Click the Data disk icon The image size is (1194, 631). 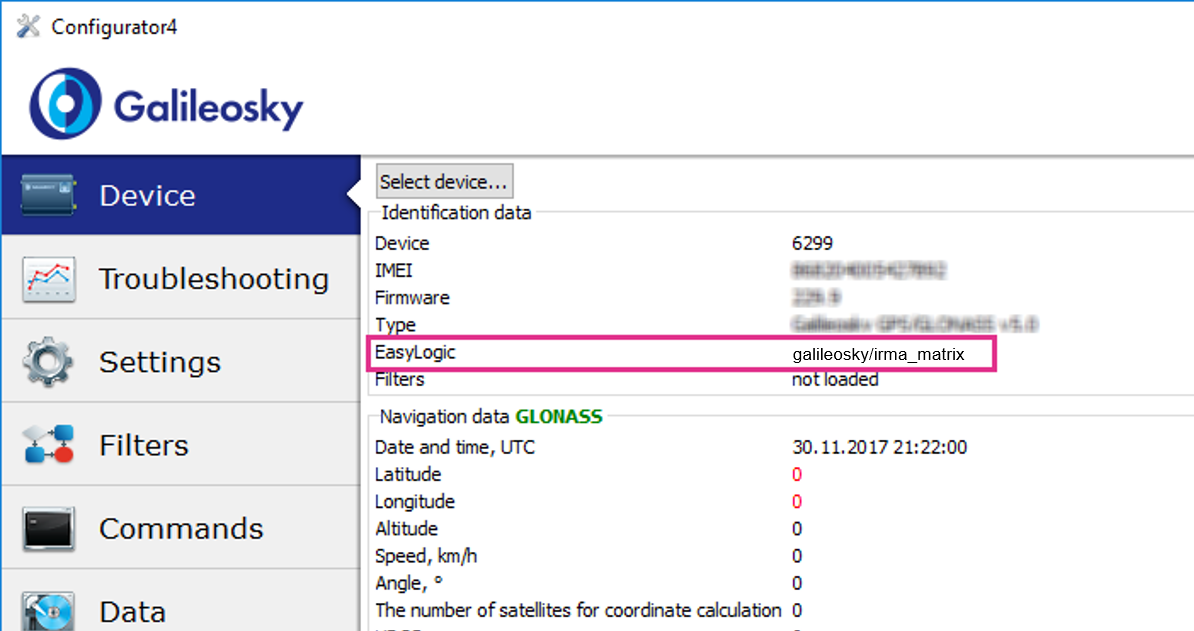point(49,610)
